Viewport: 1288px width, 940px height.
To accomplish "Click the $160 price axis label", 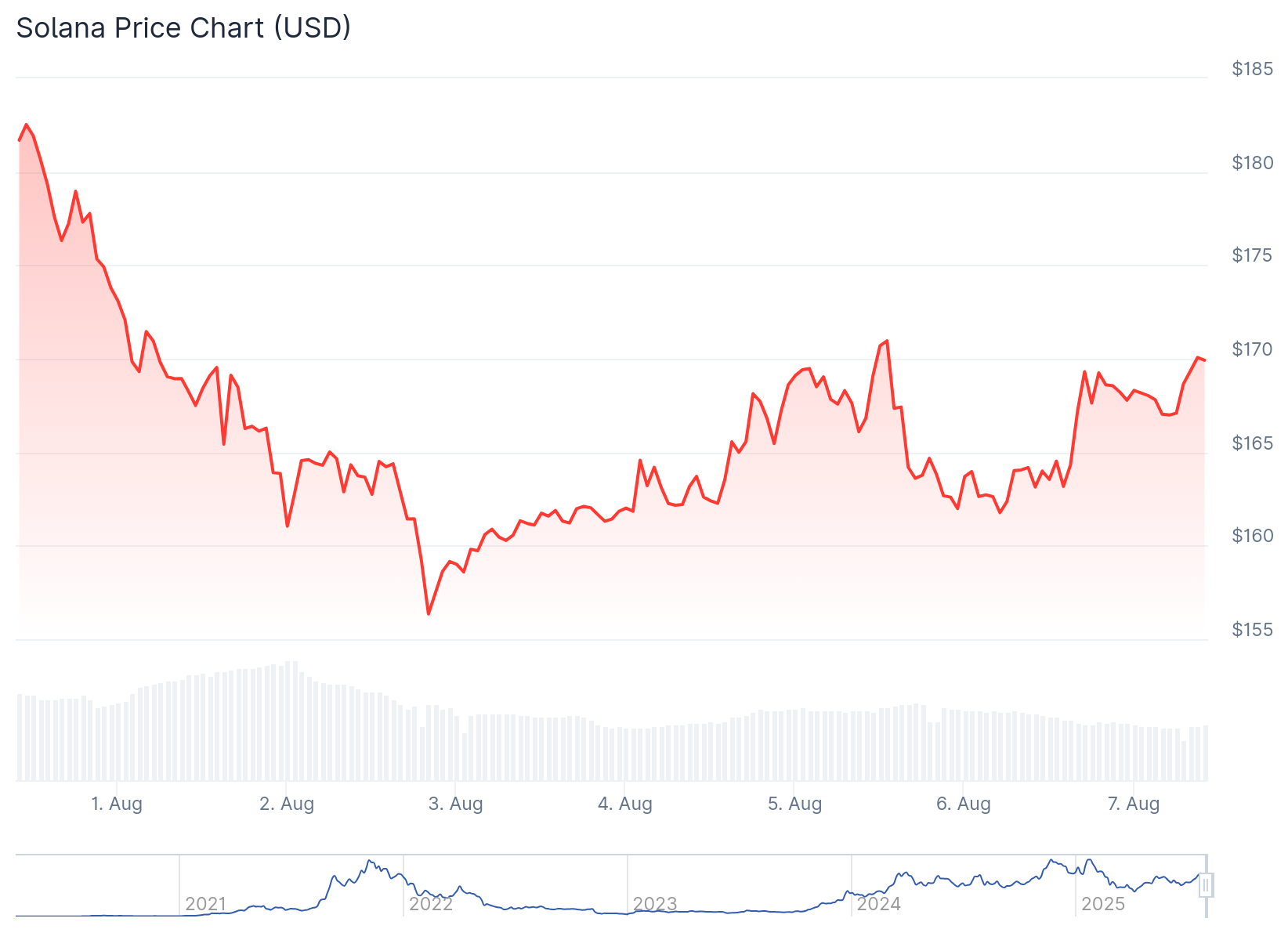I will tap(1253, 536).
